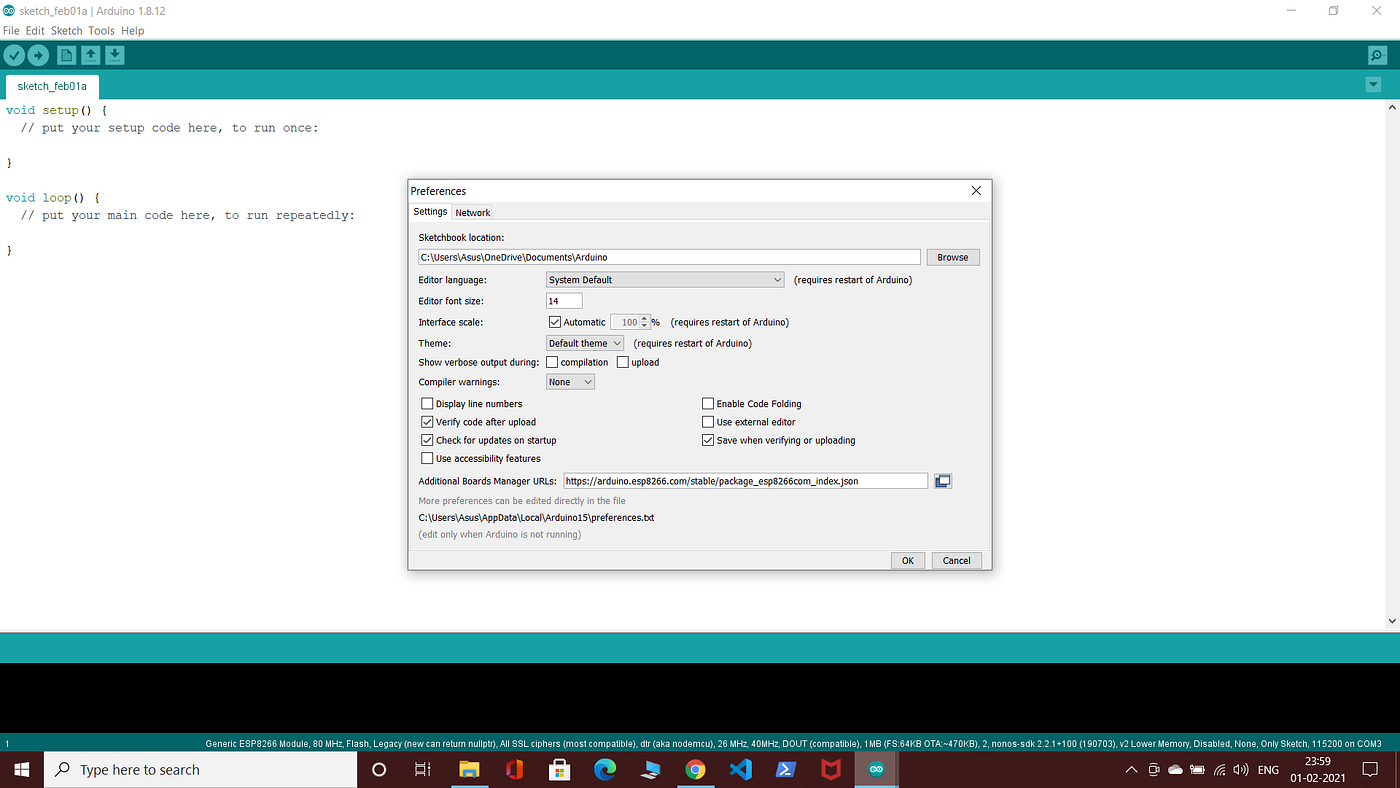Open Windows Start menu
Screen dimensions: 1400x788
click(22, 769)
